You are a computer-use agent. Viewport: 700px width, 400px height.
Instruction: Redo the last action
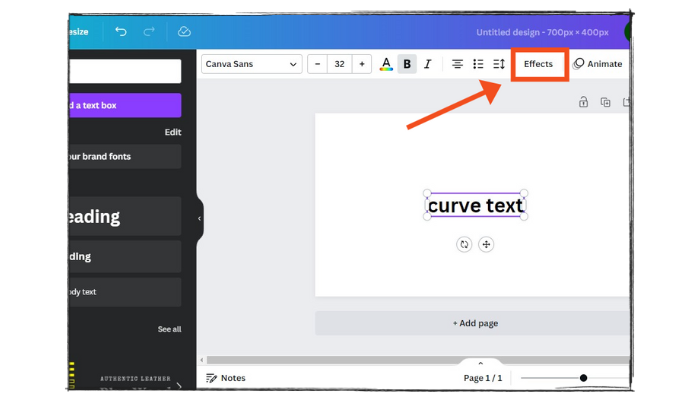tap(149, 32)
